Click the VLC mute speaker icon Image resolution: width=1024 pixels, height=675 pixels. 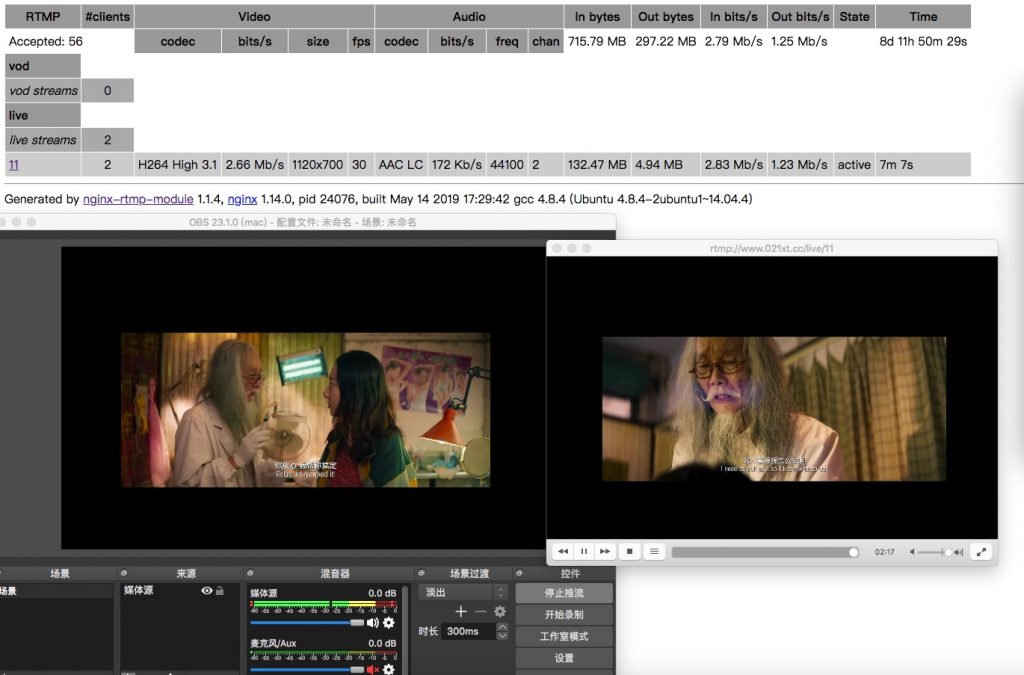pos(912,552)
